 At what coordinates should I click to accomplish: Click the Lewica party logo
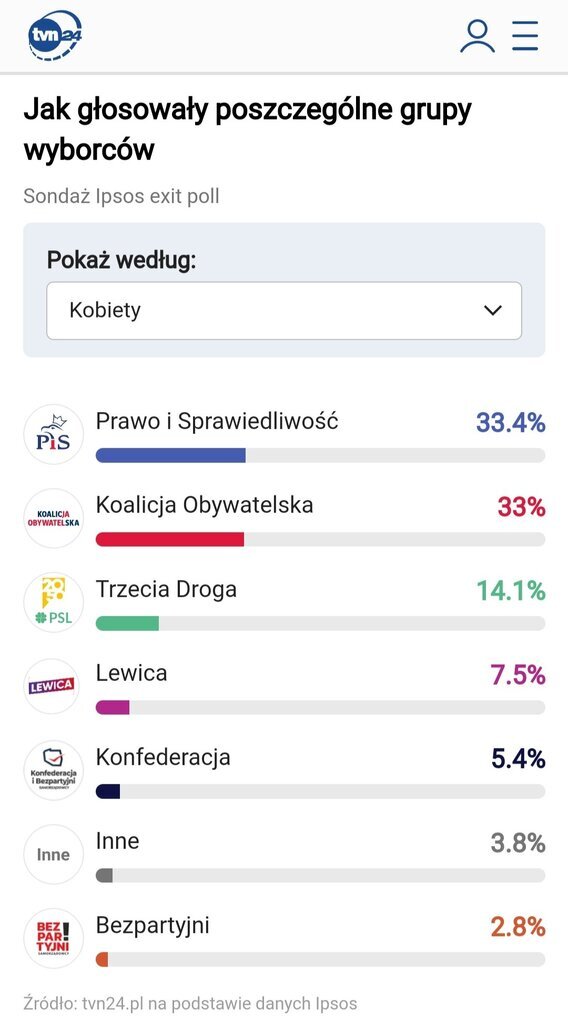(54, 686)
